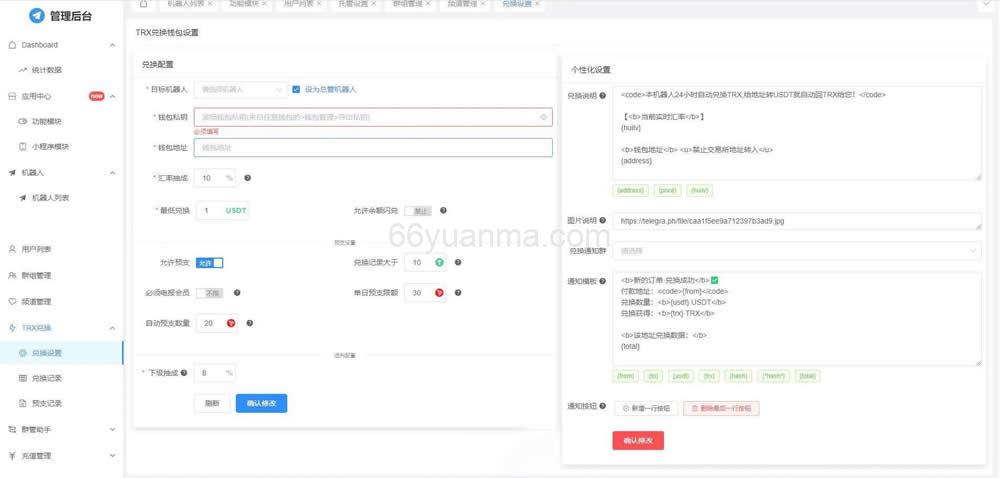Click the 图片说明 URL field
Screen dimensions: 1000x478
(797, 221)
